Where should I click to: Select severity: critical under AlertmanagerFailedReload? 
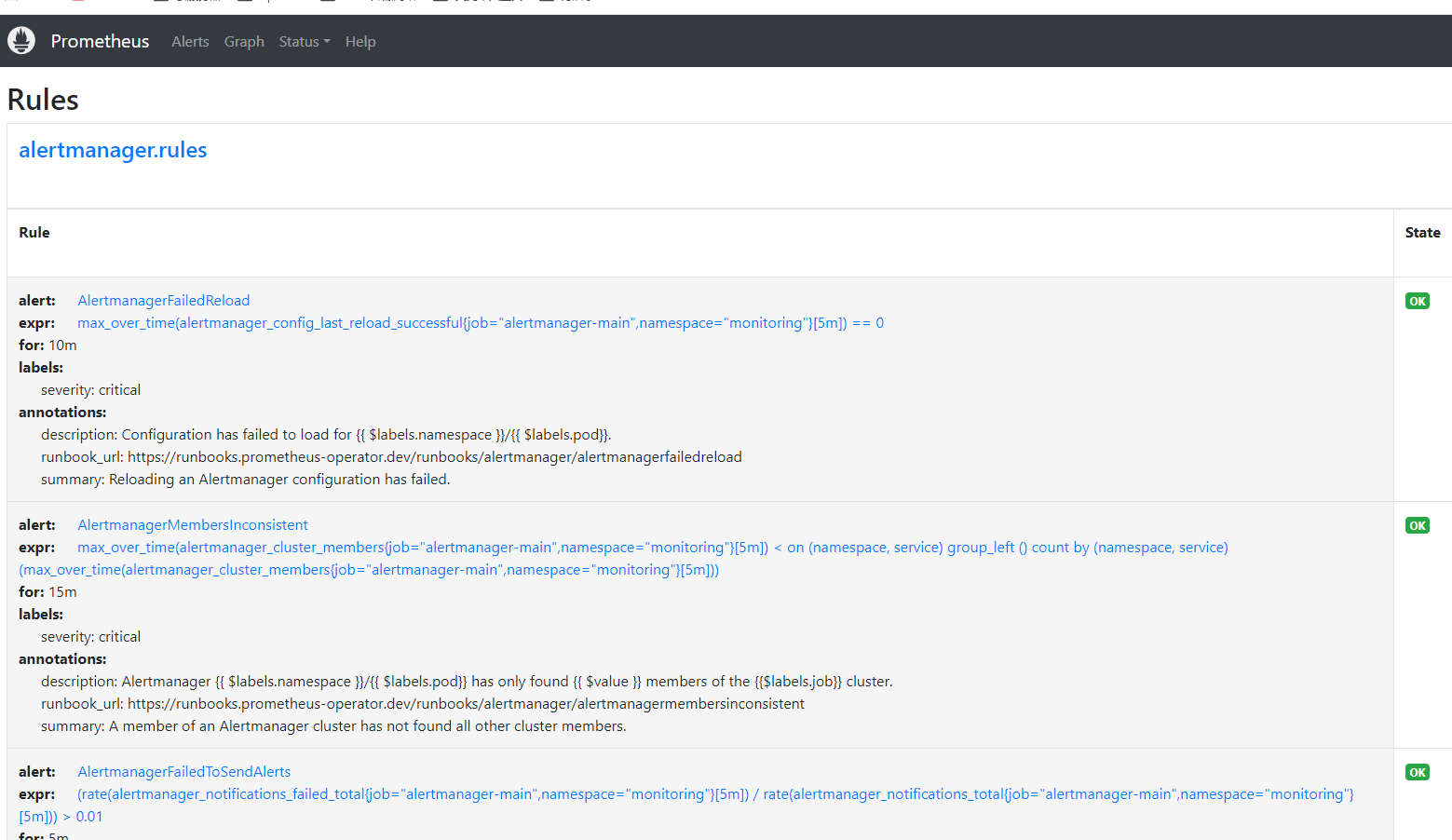tap(91, 390)
